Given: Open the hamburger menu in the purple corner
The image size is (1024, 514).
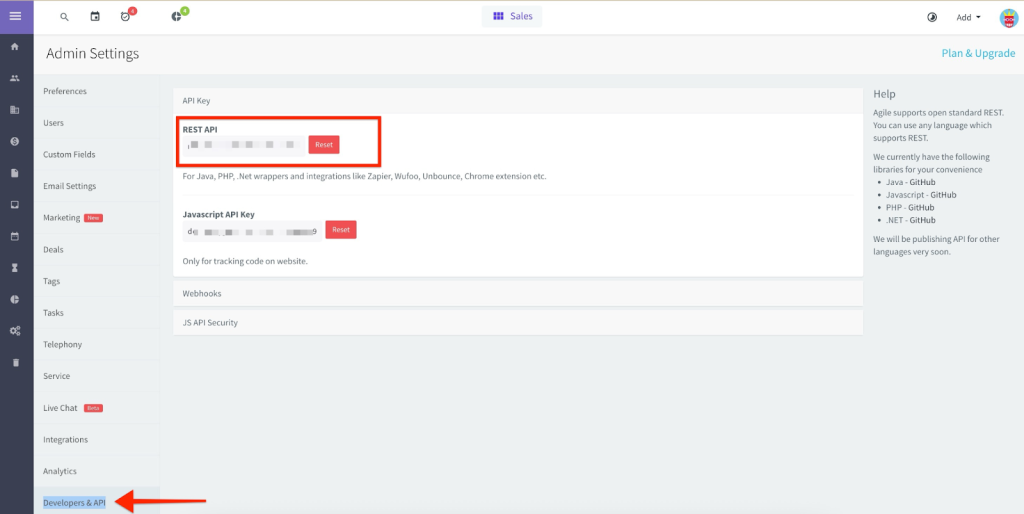Looking at the screenshot, I should pyautogui.click(x=15, y=16).
